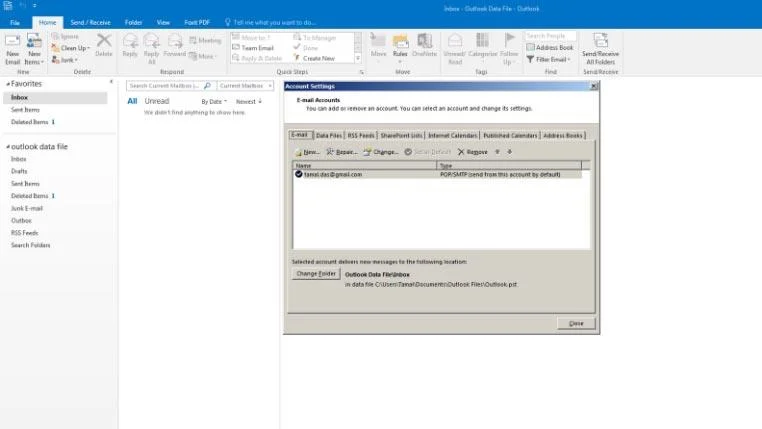Click the Search Current Mailbox field
762x429 pixels.
170,86
